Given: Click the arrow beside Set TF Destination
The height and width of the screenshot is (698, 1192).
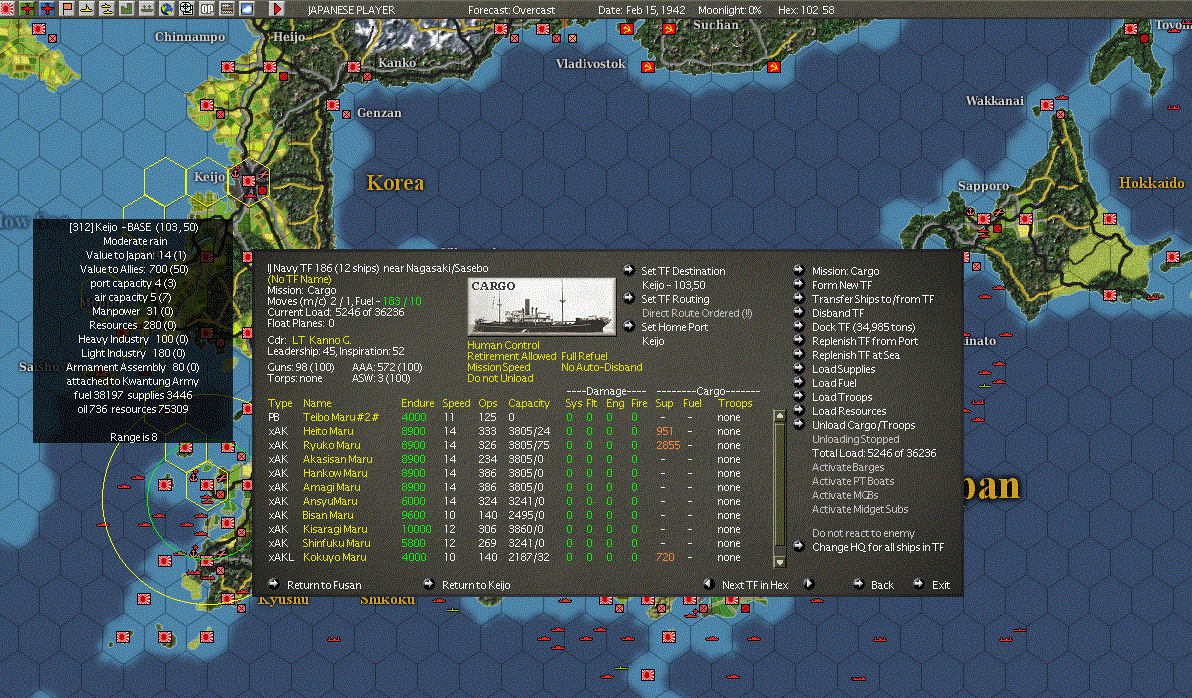Looking at the screenshot, I should point(629,270).
